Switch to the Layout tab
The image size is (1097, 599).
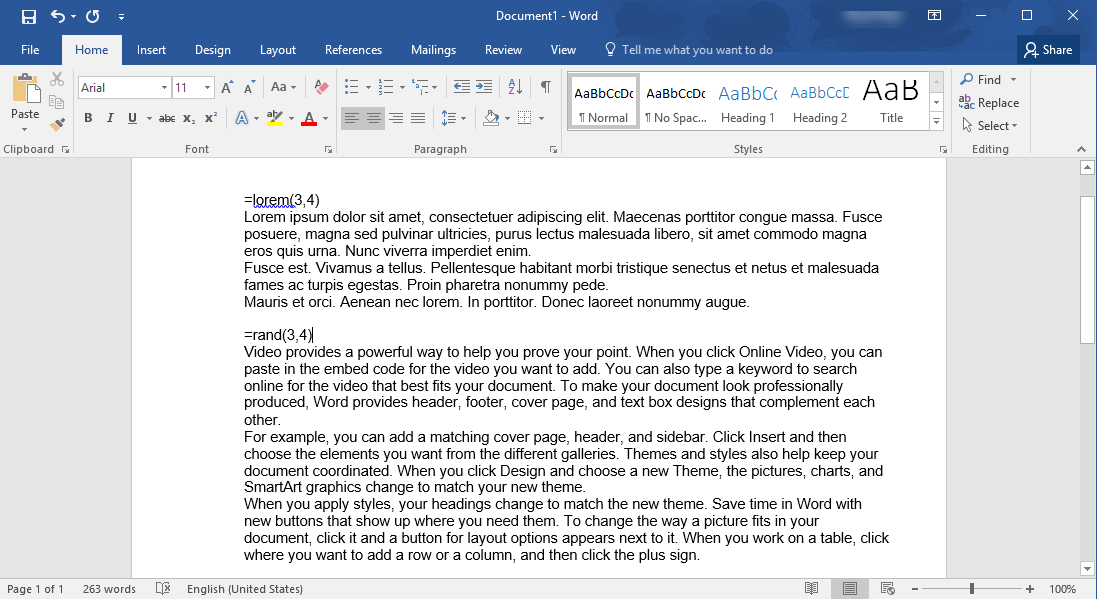(278, 50)
